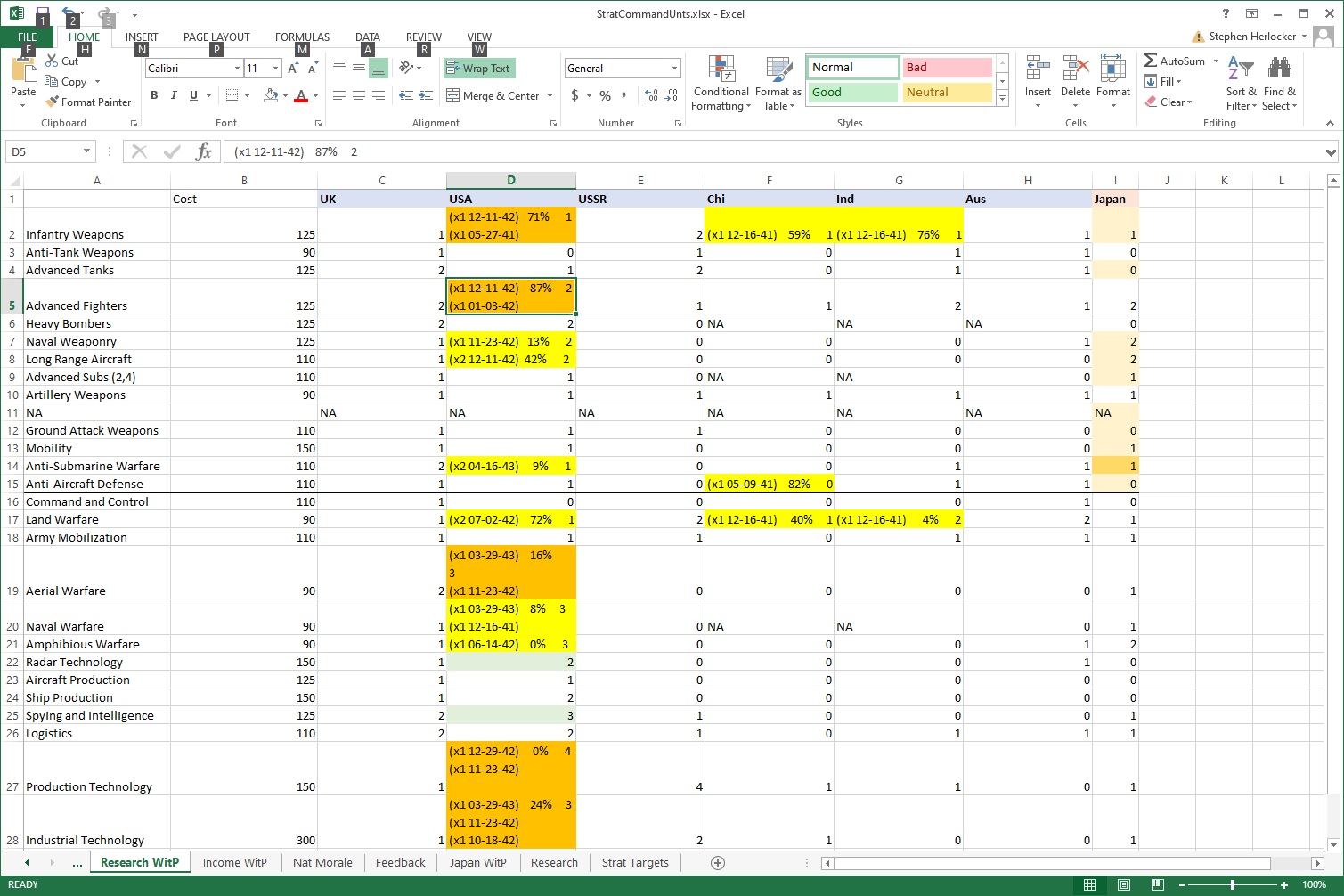Apply Percent Style to selection
Image resolution: width=1344 pixels, height=896 pixels.
click(606, 95)
